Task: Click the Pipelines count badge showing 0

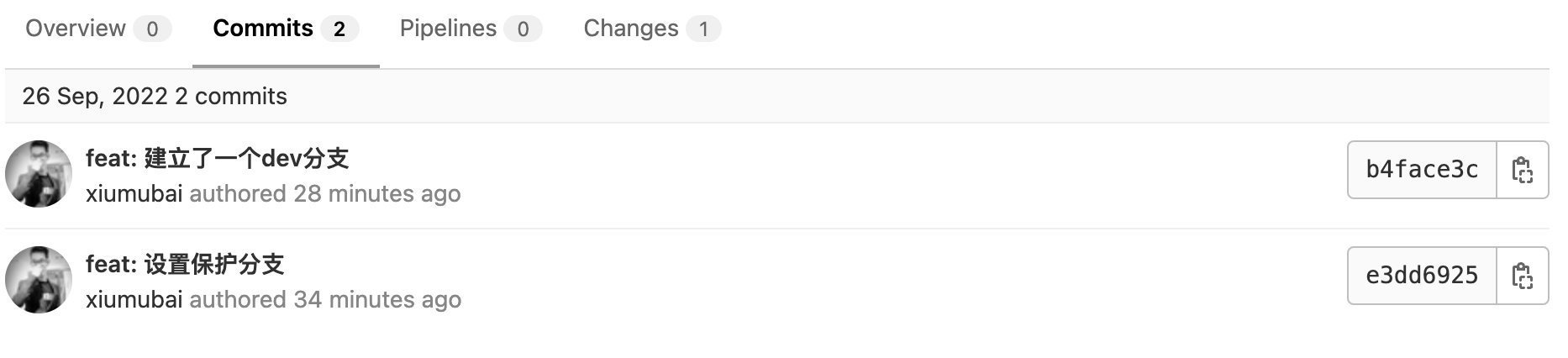Action: click(x=523, y=29)
